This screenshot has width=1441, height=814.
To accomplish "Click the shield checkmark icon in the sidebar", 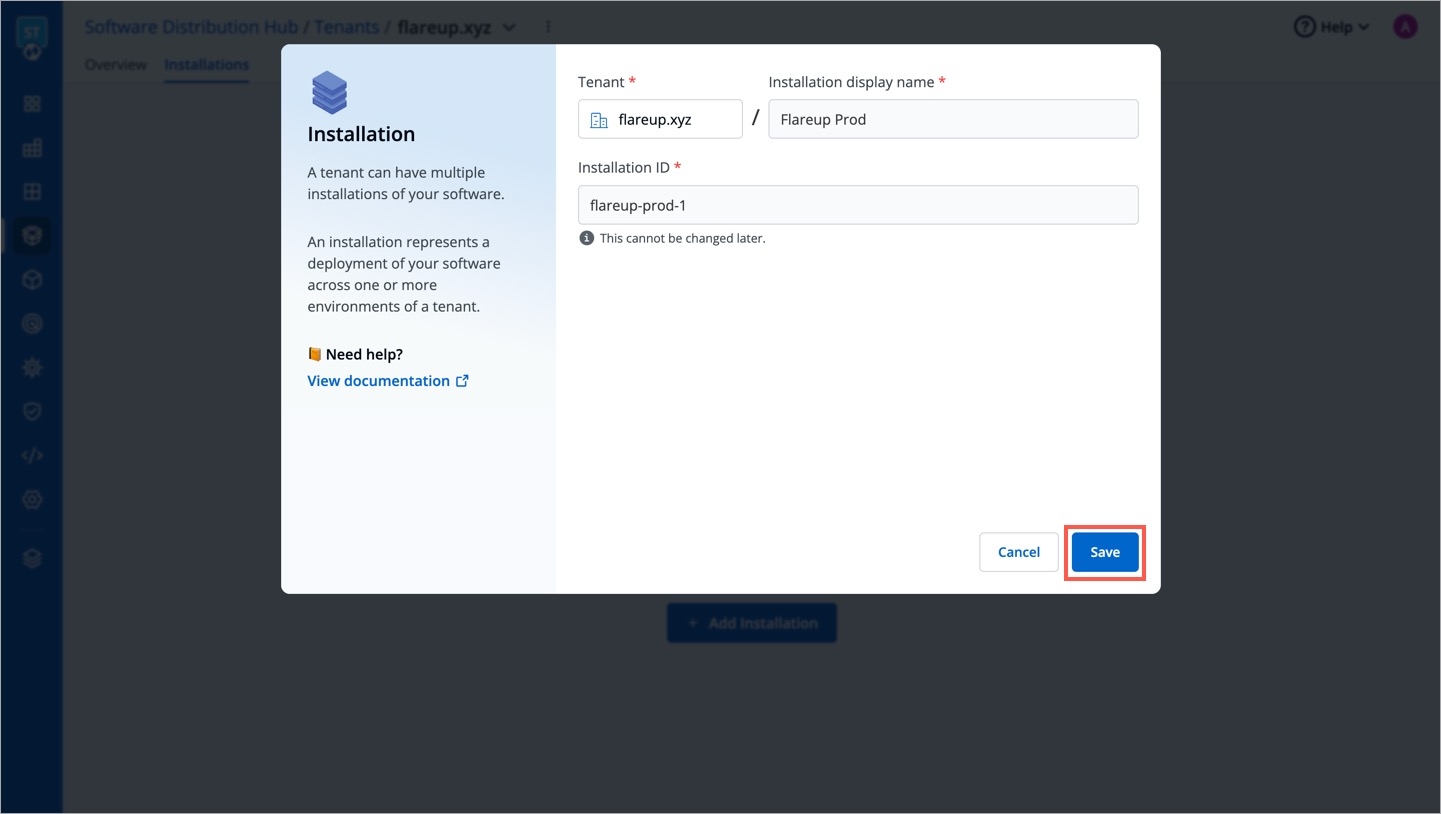I will (x=32, y=412).
